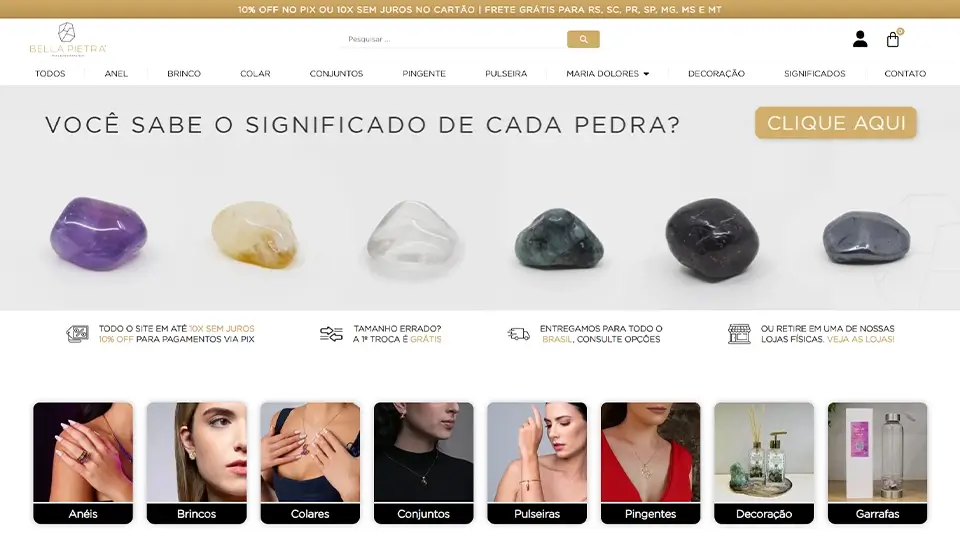
Task: Click the physical store icon
Action: 739,334
